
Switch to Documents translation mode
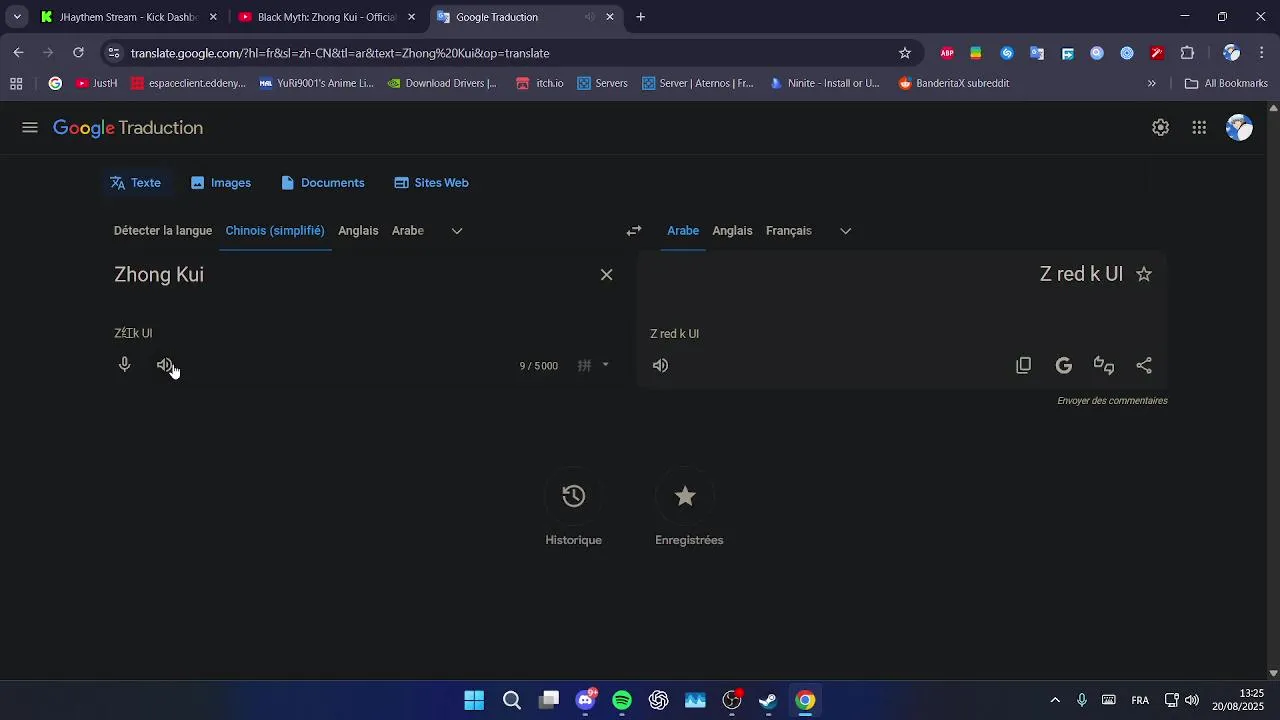pyautogui.click(x=323, y=183)
